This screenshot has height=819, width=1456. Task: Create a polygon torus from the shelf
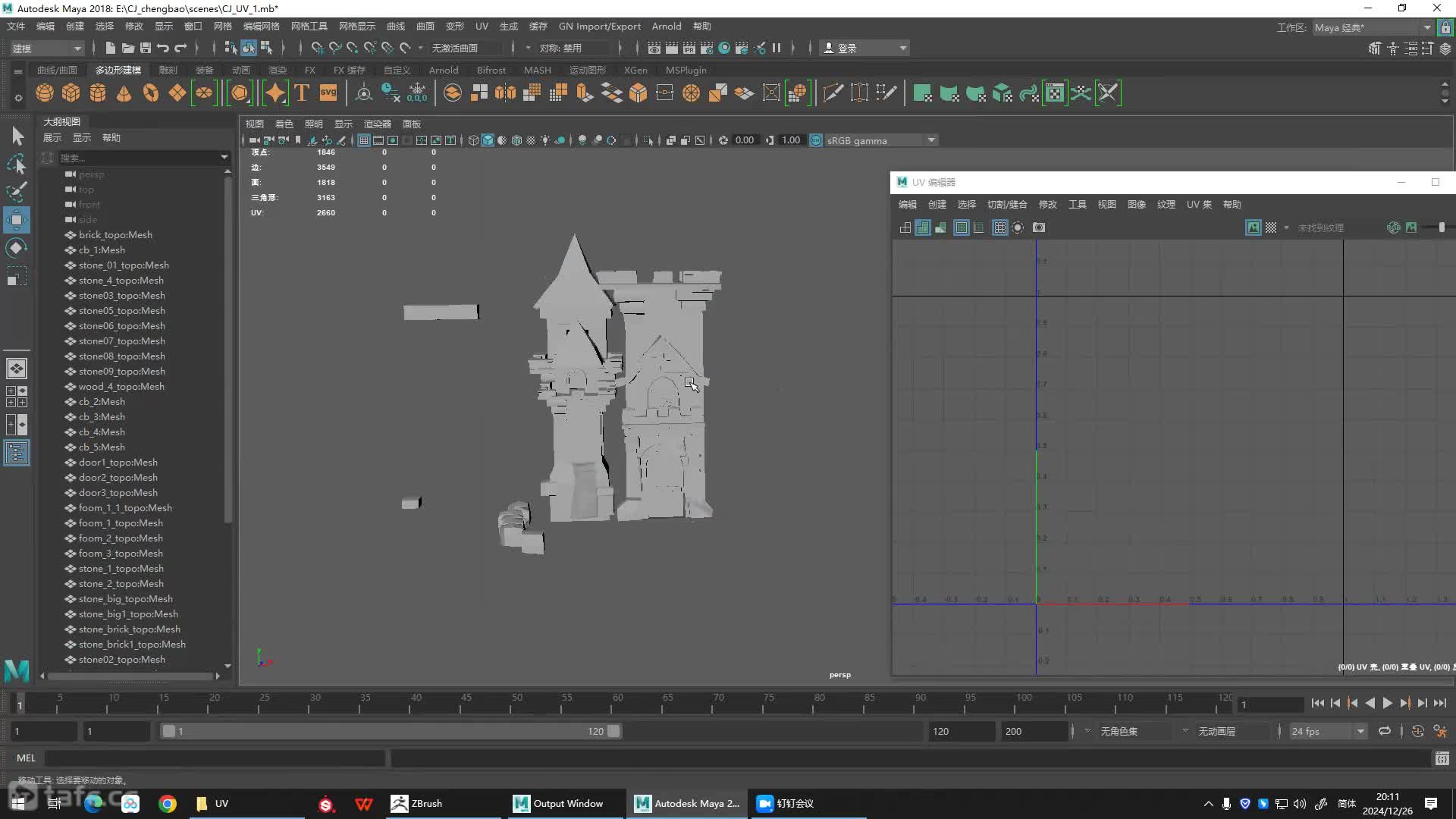click(151, 93)
